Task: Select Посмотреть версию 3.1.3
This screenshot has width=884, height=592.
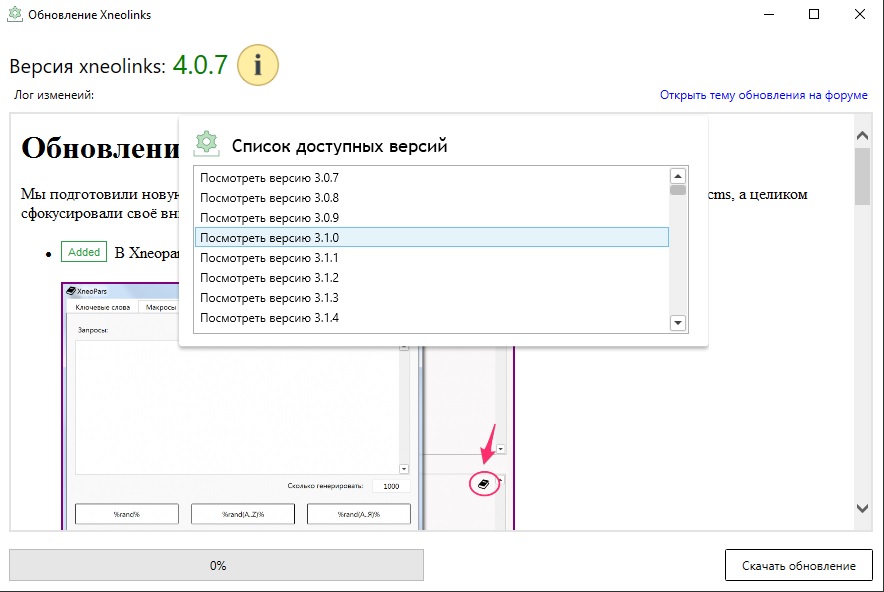Action: pyautogui.click(x=432, y=298)
